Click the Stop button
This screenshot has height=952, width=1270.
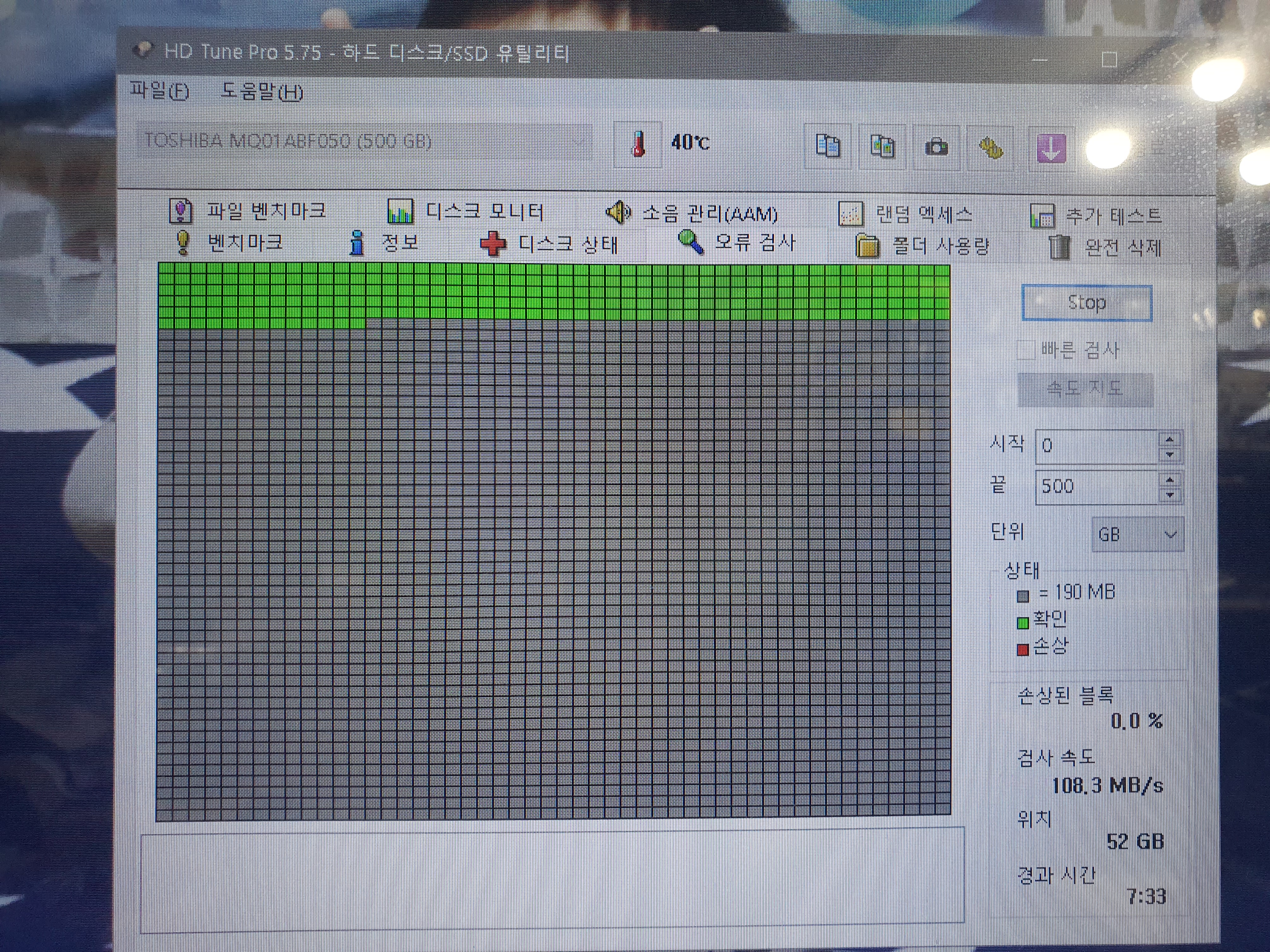[1087, 303]
